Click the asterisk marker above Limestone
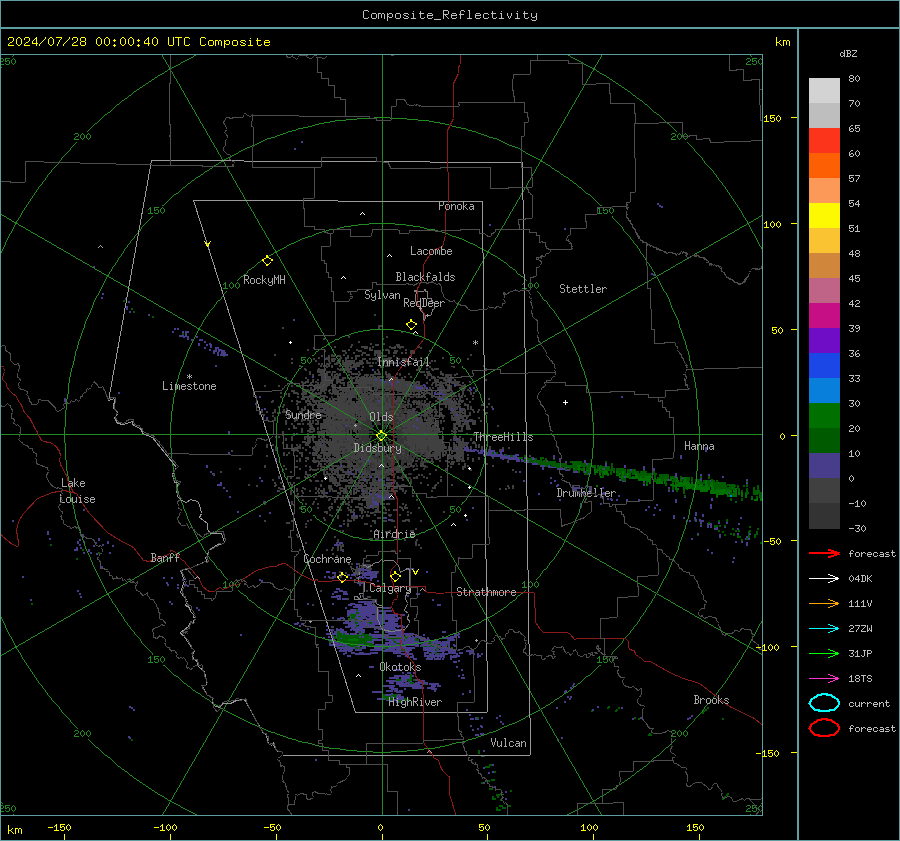The height and width of the screenshot is (841, 900). click(x=189, y=377)
